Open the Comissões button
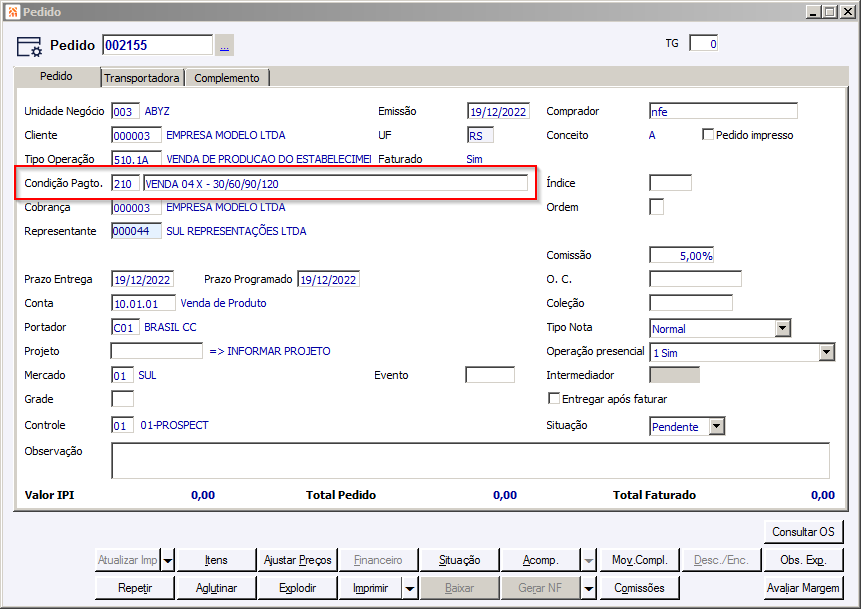The width and height of the screenshot is (861, 609). click(x=640, y=588)
